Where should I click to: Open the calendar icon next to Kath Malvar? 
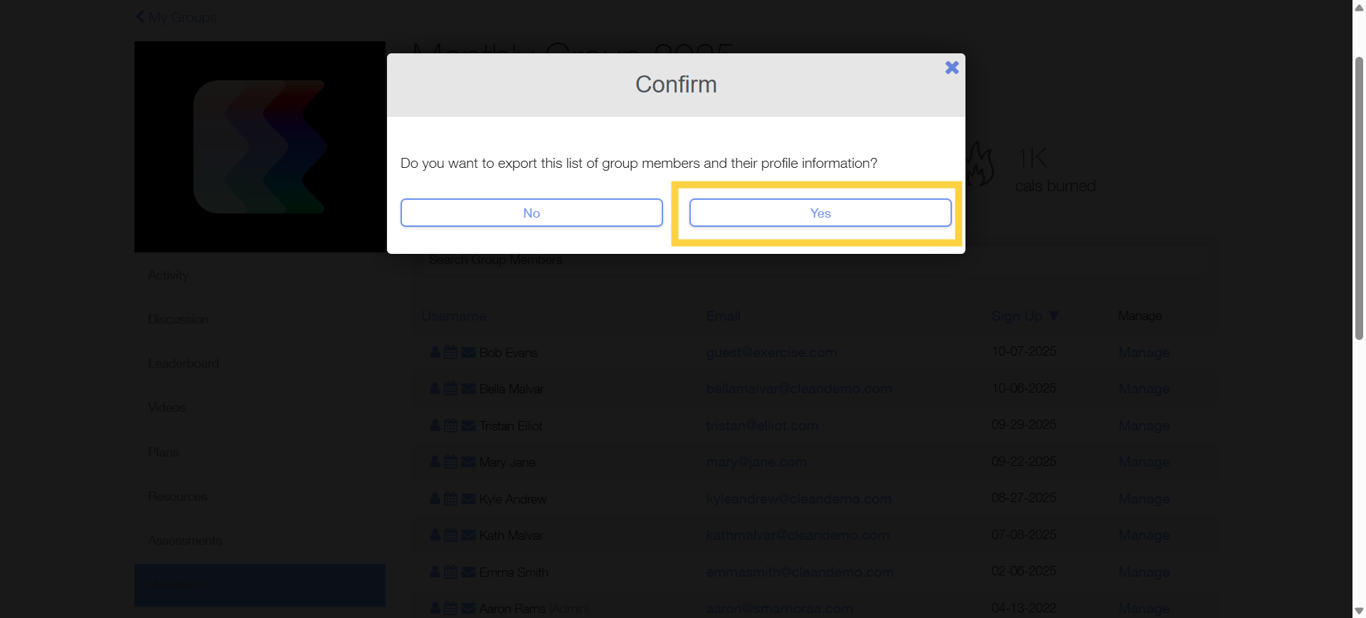449,535
